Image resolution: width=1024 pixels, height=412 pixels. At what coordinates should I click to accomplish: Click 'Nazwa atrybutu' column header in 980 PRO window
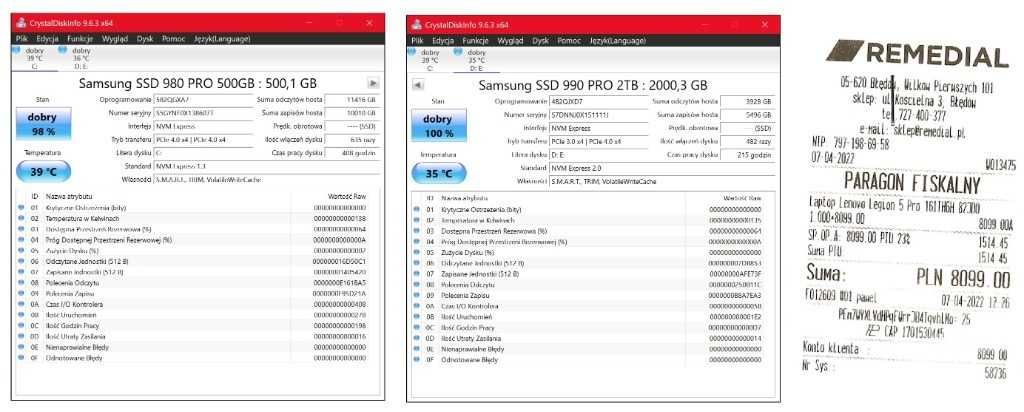pyautogui.click(x=69, y=196)
